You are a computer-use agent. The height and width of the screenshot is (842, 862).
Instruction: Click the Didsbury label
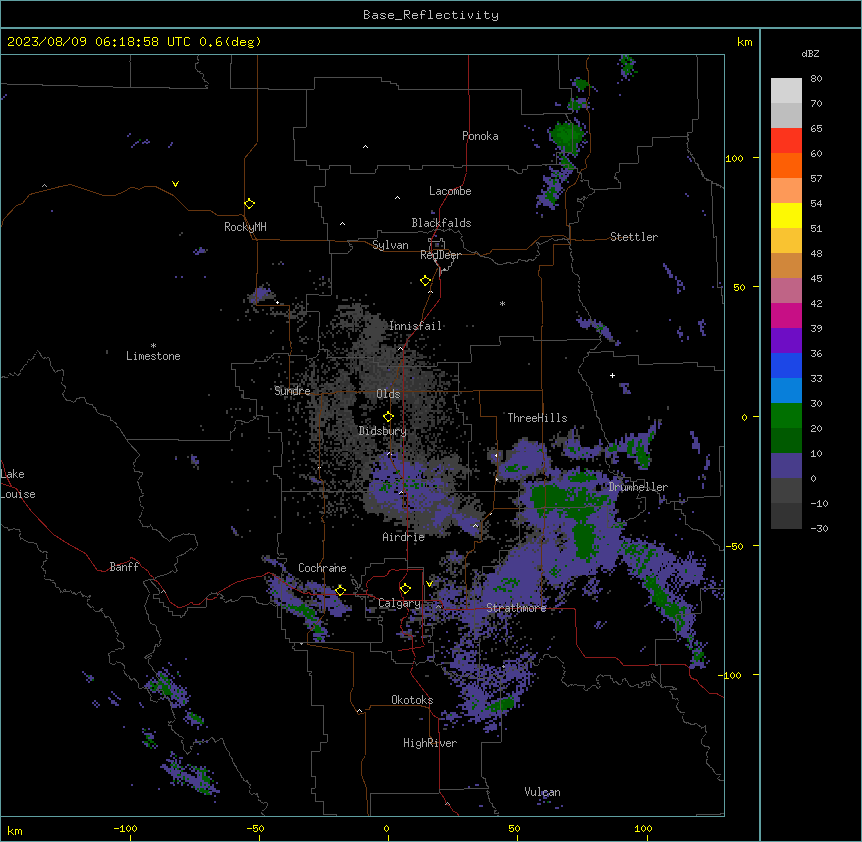(383, 431)
